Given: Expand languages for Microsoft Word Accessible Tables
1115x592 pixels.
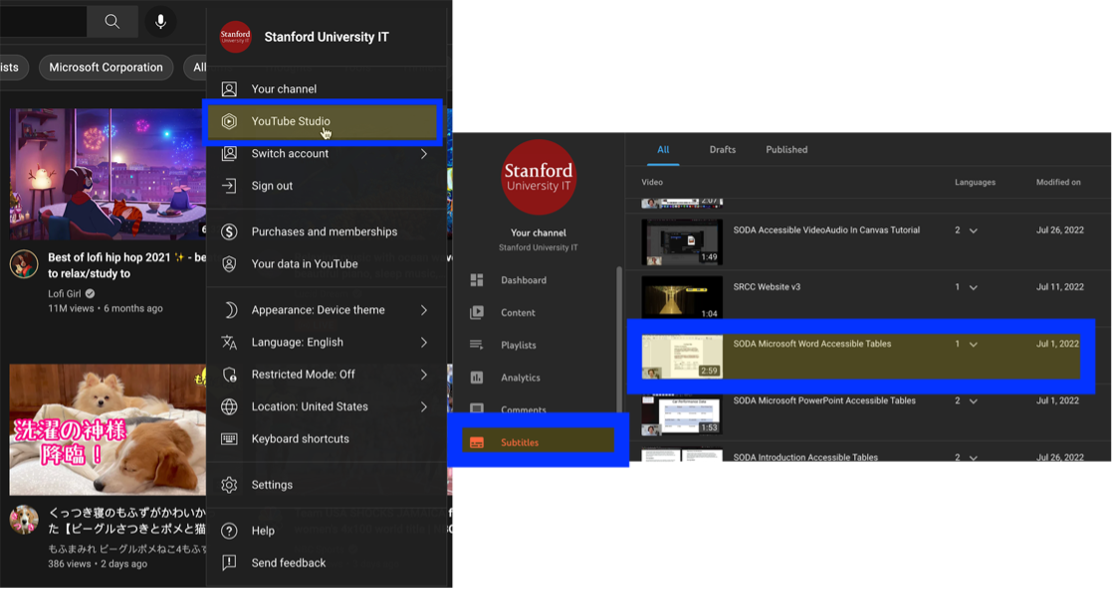Looking at the screenshot, I should click(973, 345).
